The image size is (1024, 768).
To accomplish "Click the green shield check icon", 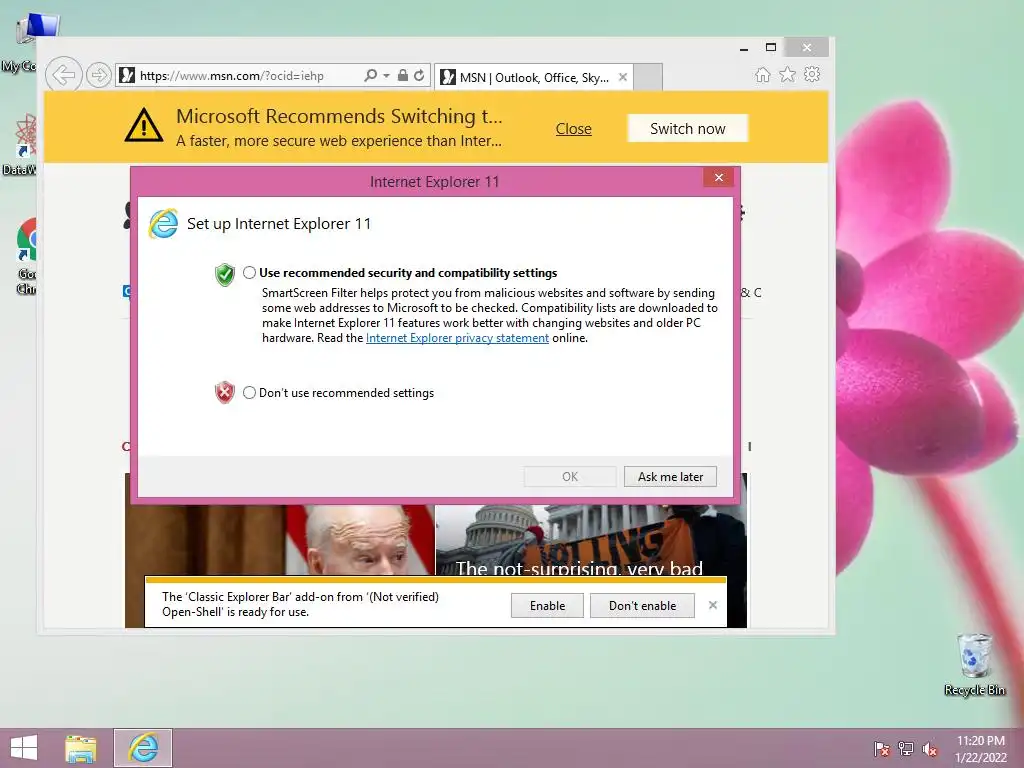I will click(x=225, y=275).
